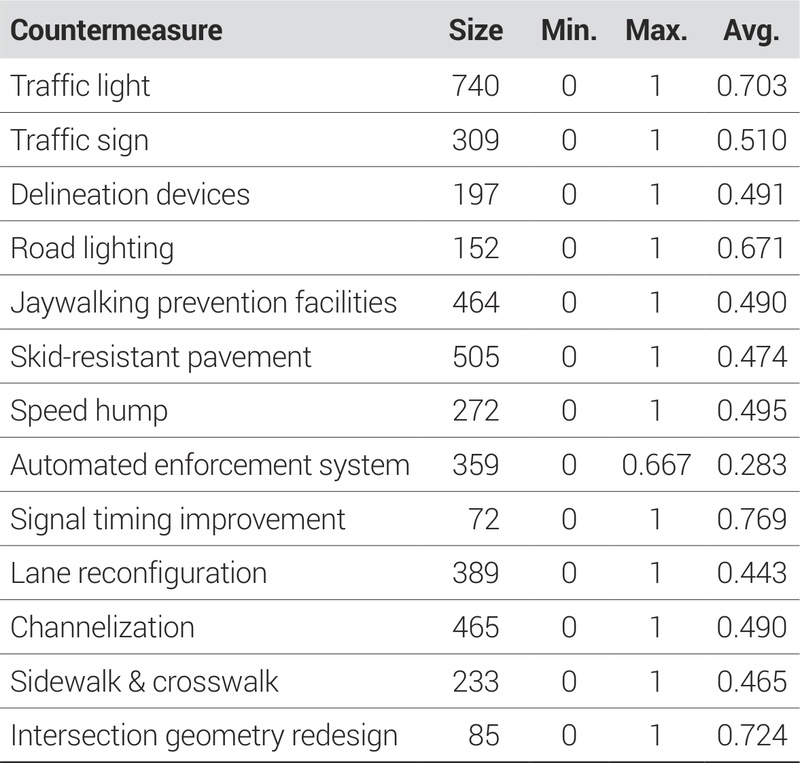Viewport: 800px width, 763px height.
Task: Click the 0.667 maximum value cell
Action: click(x=656, y=464)
